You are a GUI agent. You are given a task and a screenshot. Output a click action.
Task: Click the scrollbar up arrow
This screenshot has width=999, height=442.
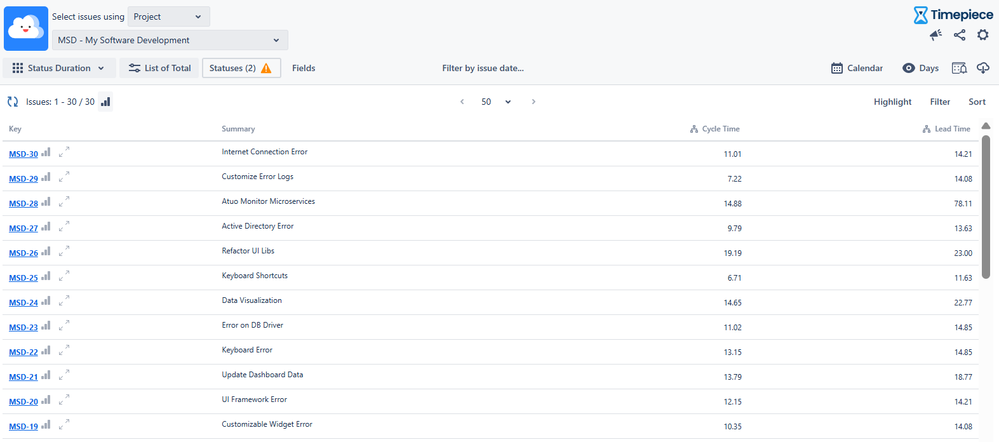986,125
